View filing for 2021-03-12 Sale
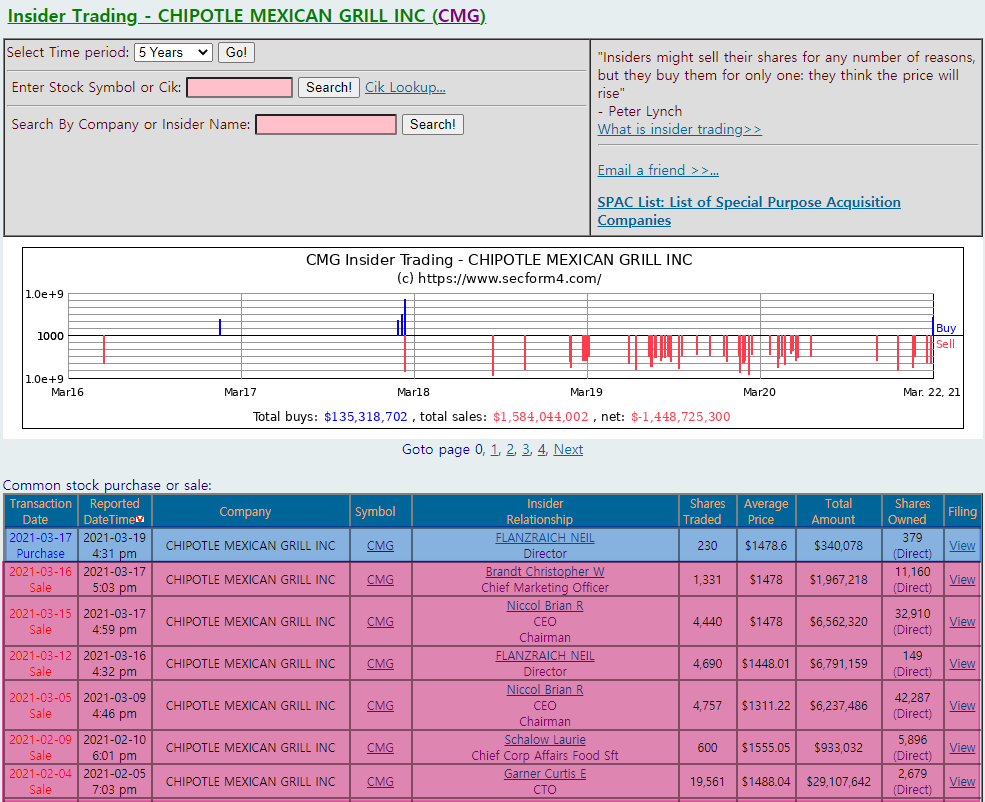985x802 pixels. click(x=962, y=663)
